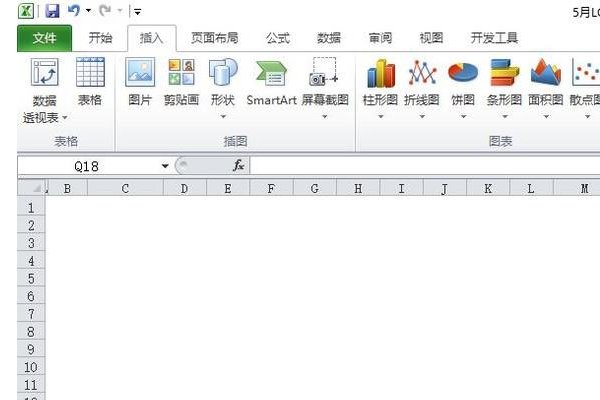This screenshot has width=600, height=400.
Task: Click the 屏幕截图 (Screenshot) icon
Action: tap(324, 72)
